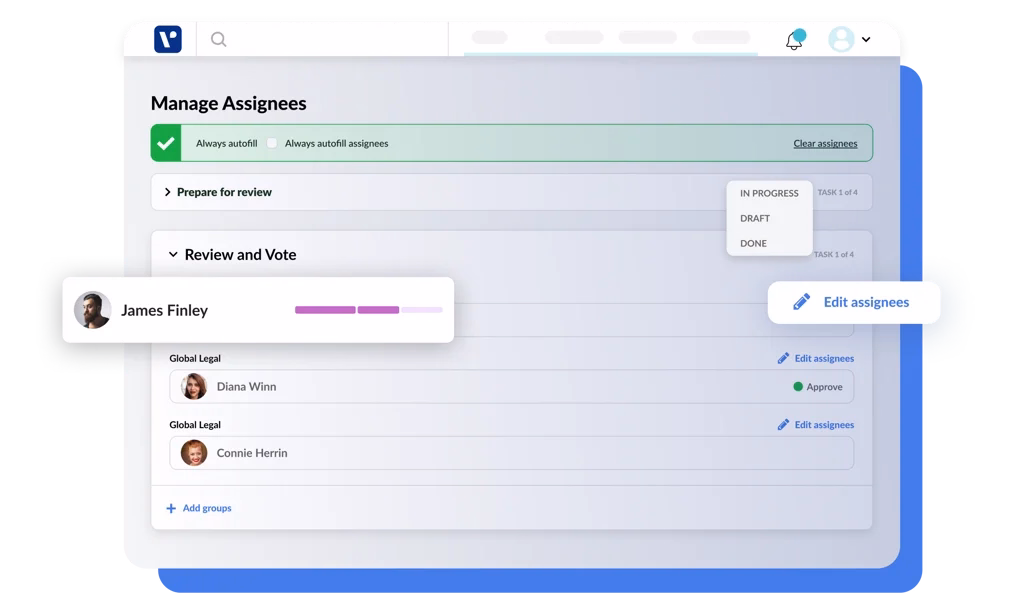Click the large Edit assignees button

pyautogui.click(x=854, y=302)
